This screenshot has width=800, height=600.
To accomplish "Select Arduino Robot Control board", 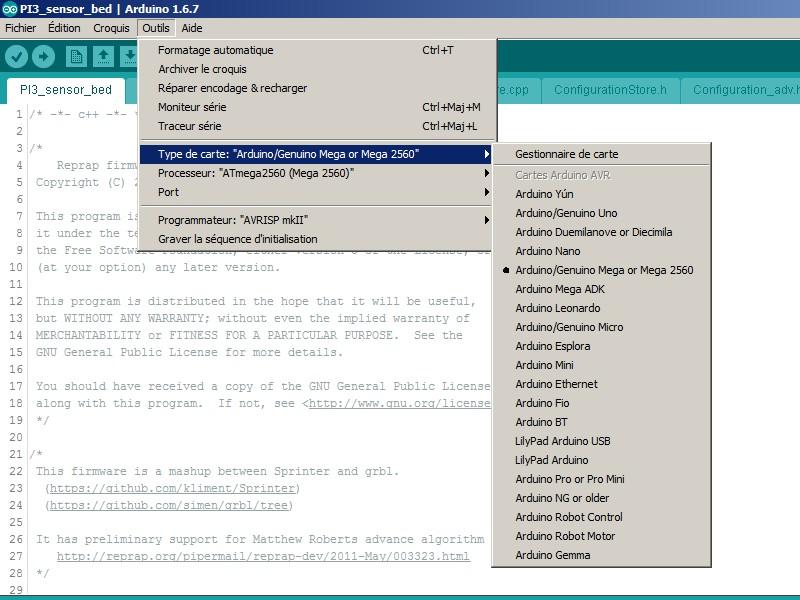I will [x=602, y=517].
